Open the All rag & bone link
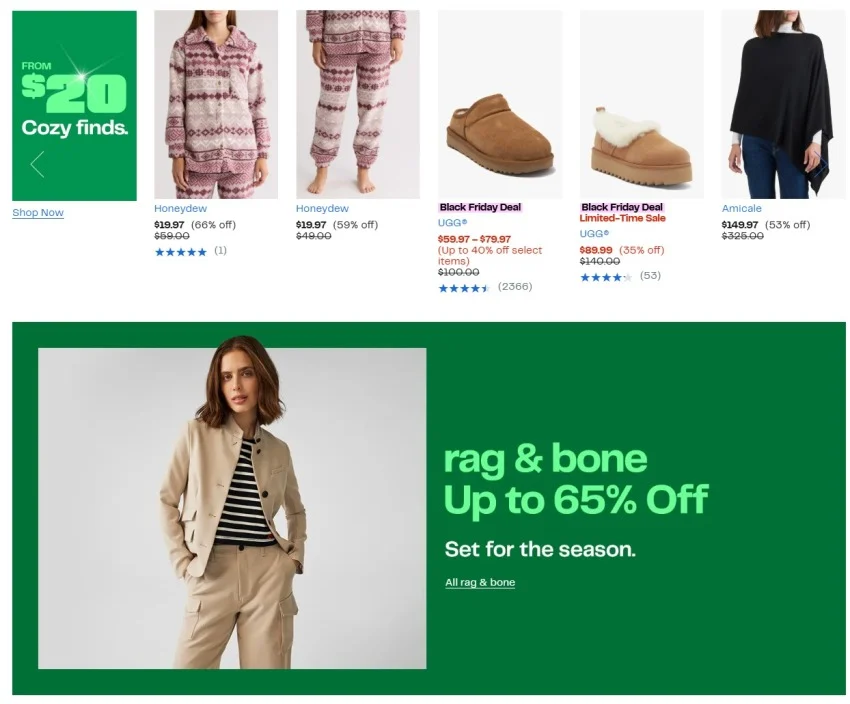Screen dimensions: 850x704 [480, 582]
